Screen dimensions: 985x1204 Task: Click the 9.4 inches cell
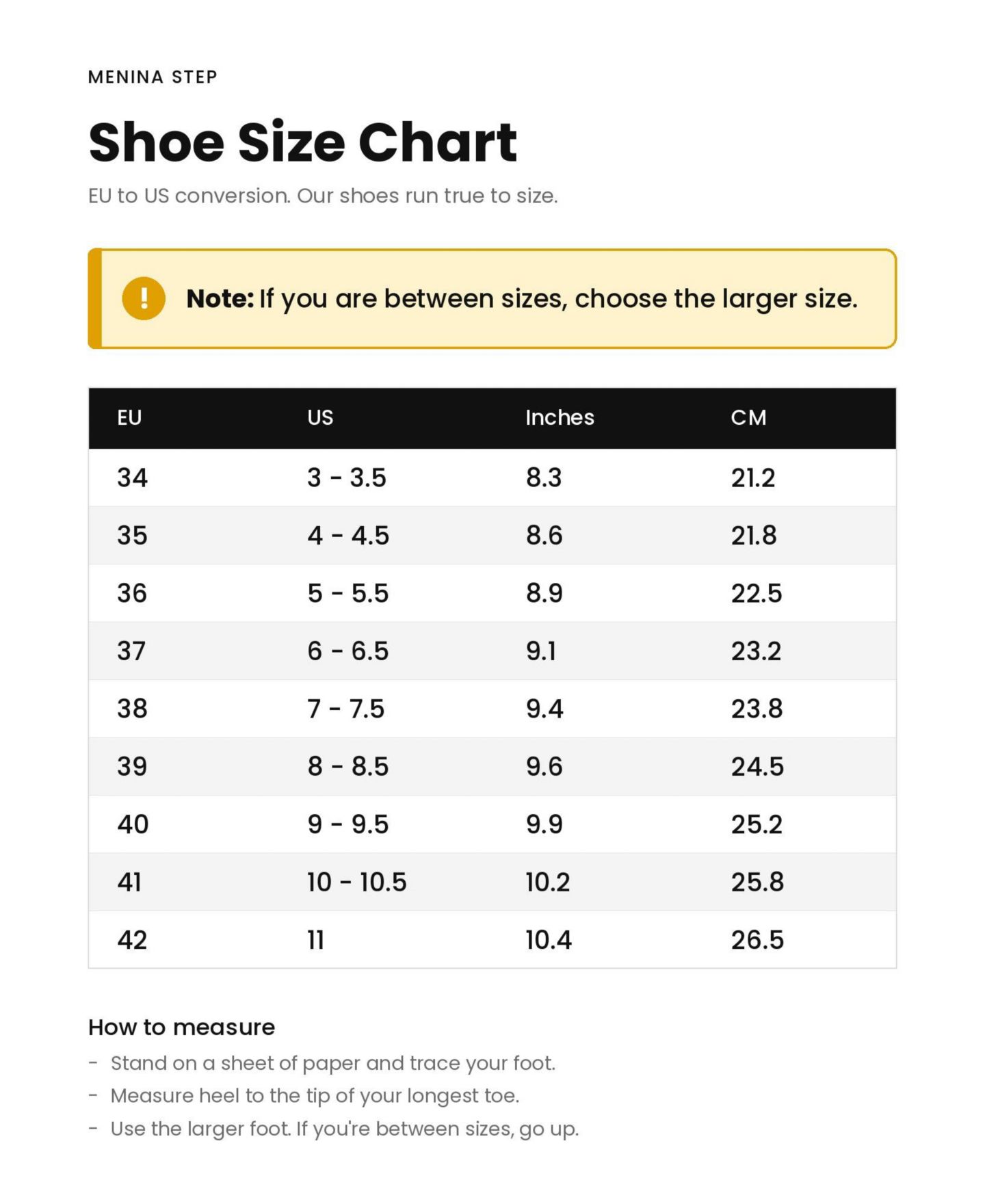[x=544, y=709]
